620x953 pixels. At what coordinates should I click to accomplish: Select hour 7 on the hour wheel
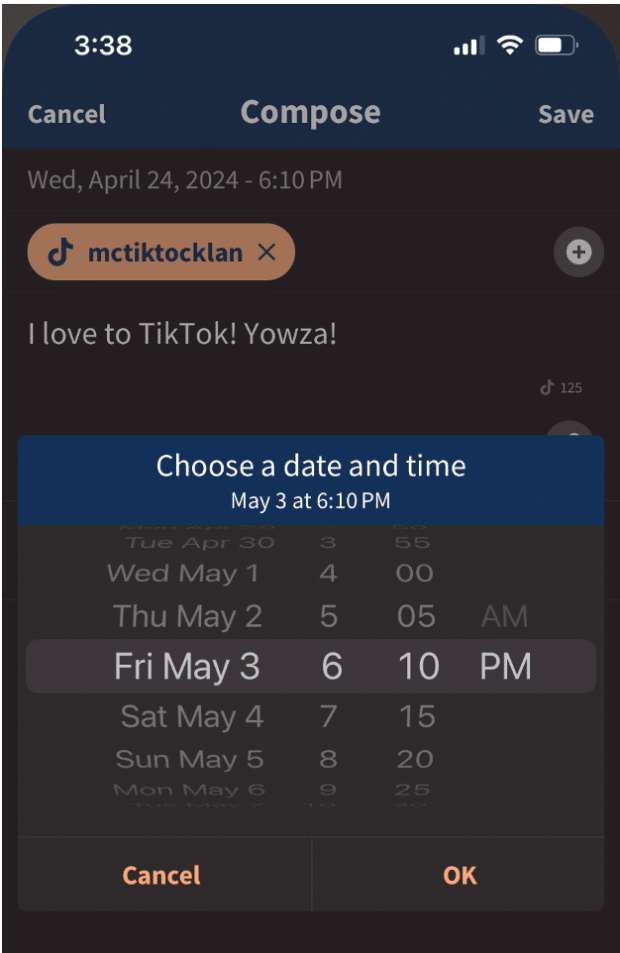tap(330, 716)
